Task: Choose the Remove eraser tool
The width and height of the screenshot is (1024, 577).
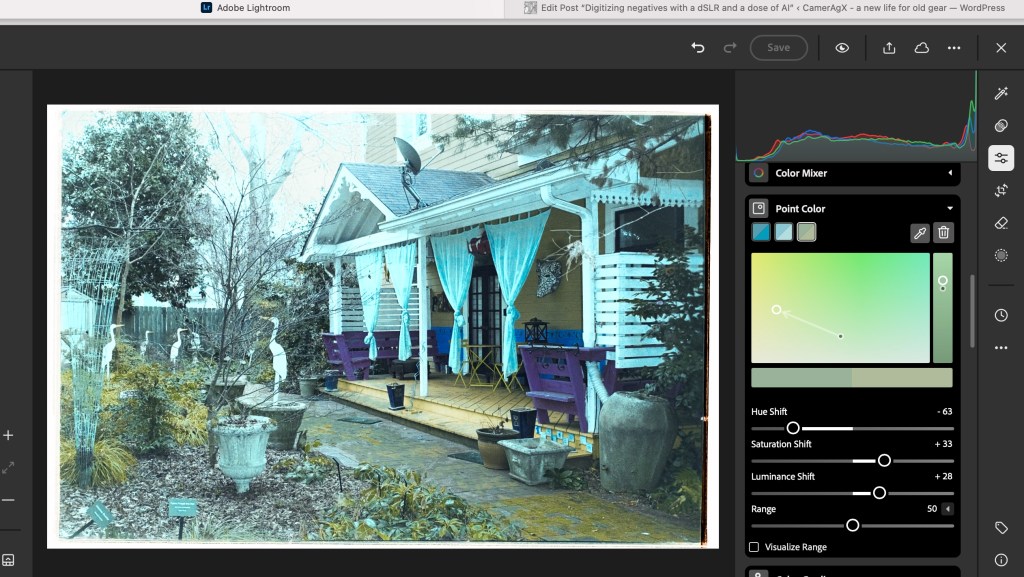Action: (x=1001, y=223)
